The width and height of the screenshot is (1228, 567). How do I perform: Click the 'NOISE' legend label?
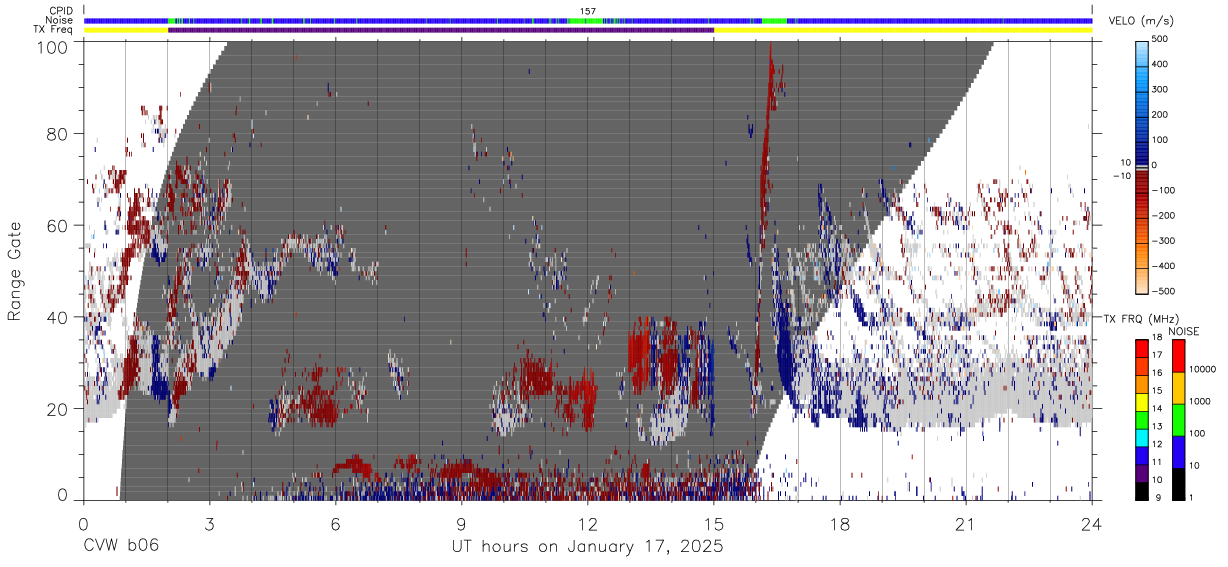(x=1183, y=331)
